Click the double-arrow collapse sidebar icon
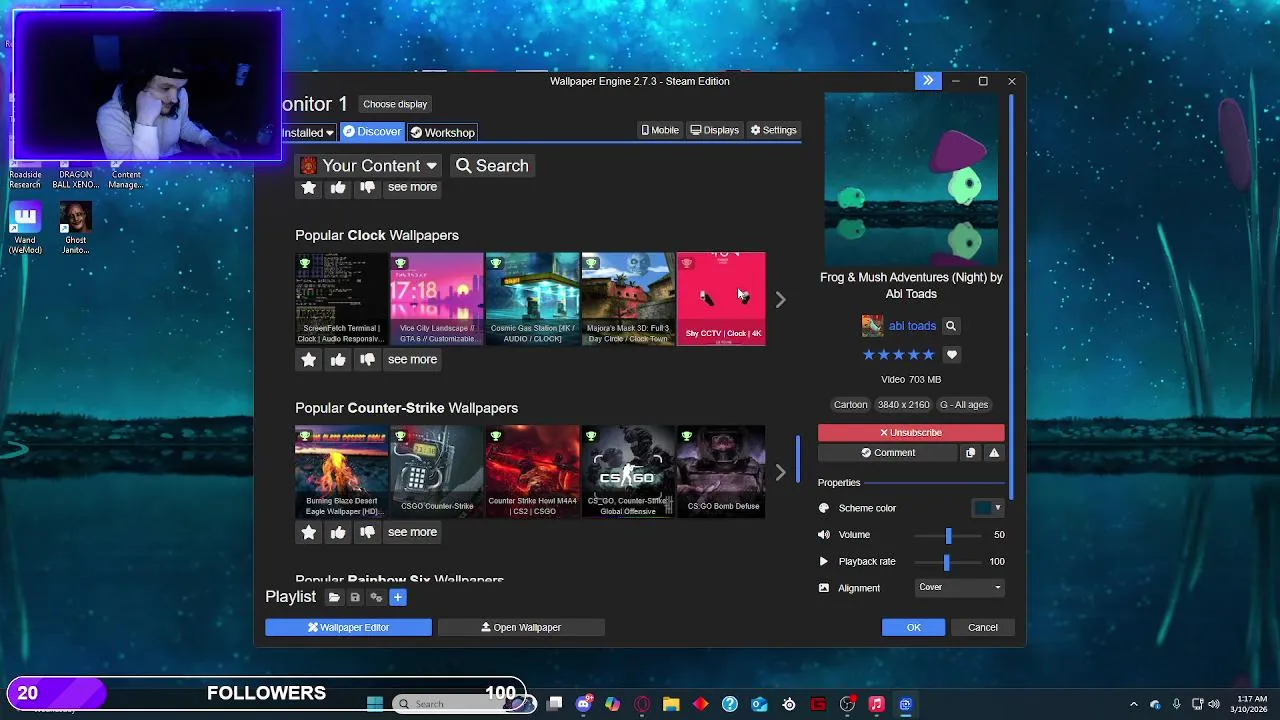The height and width of the screenshot is (720, 1280). [928, 81]
